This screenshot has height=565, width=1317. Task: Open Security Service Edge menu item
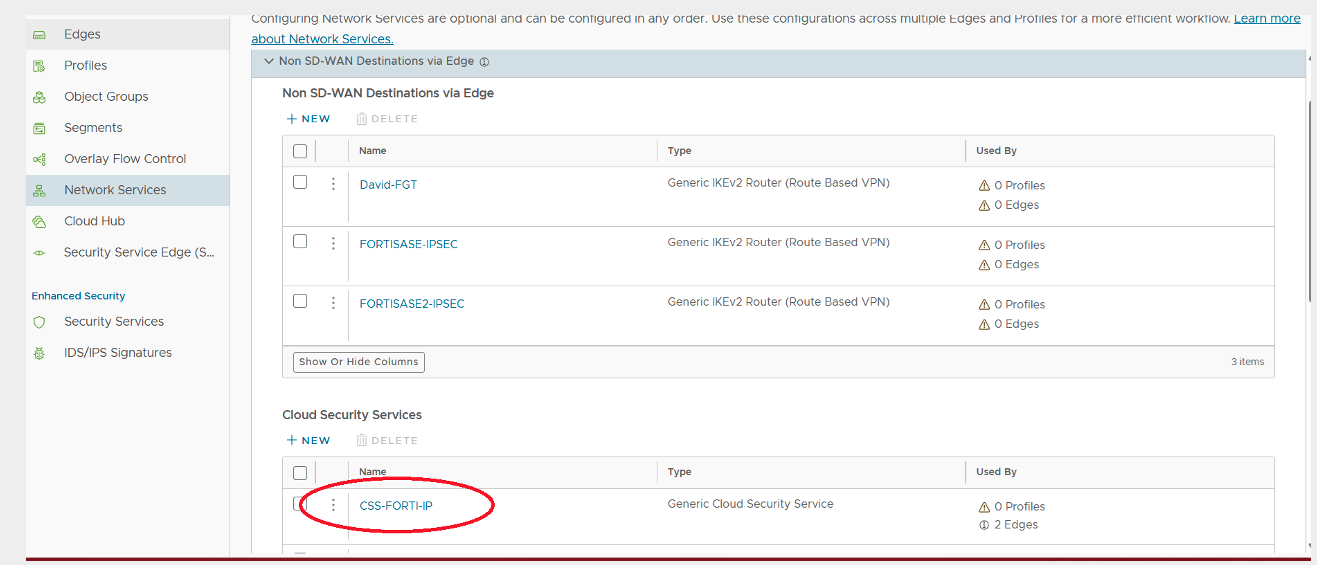coord(139,252)
